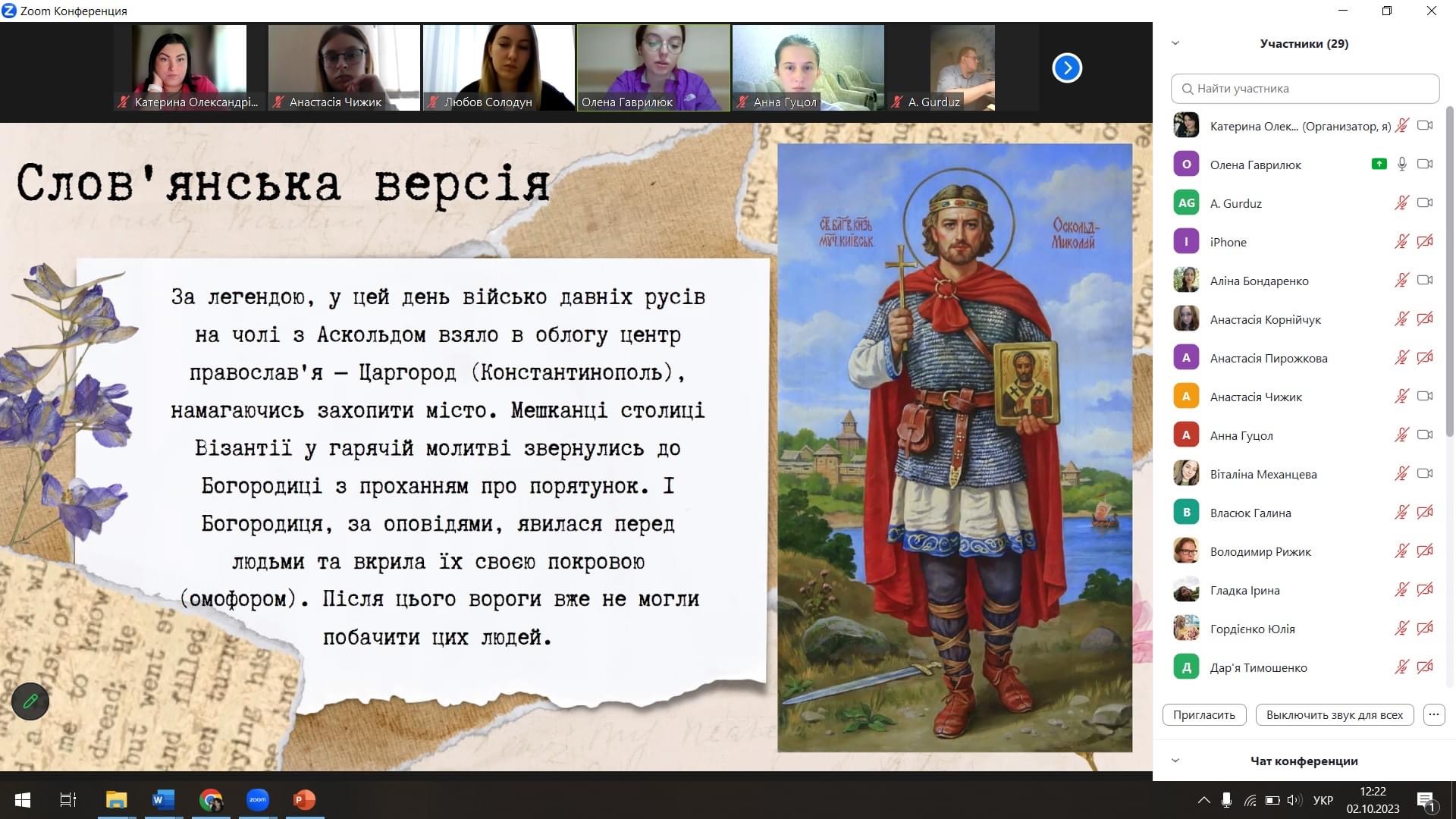Select Дар'я Тимошенко participant row
This screenshot has width=1456, height=819.
1304,667
